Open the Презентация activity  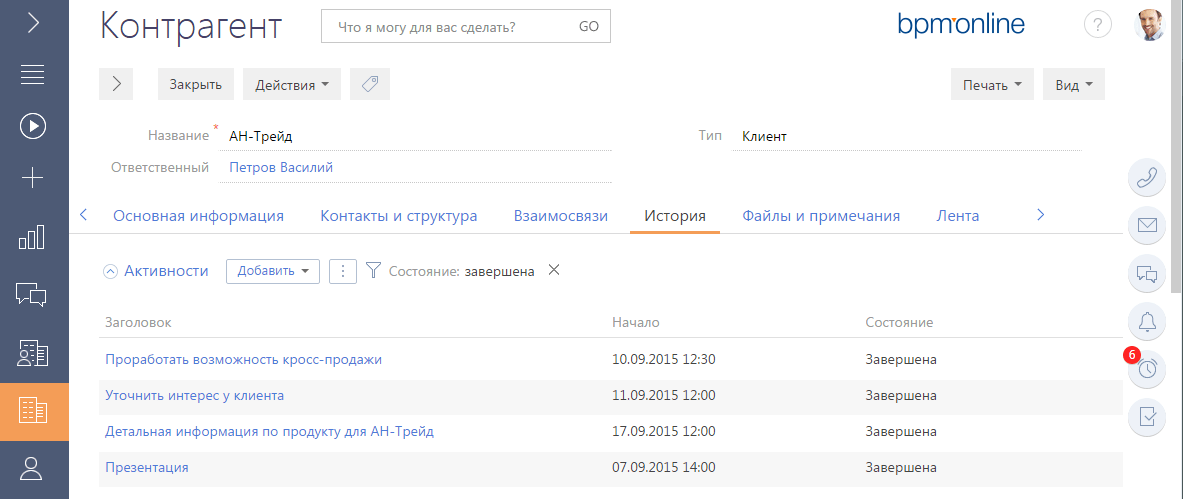146,467
